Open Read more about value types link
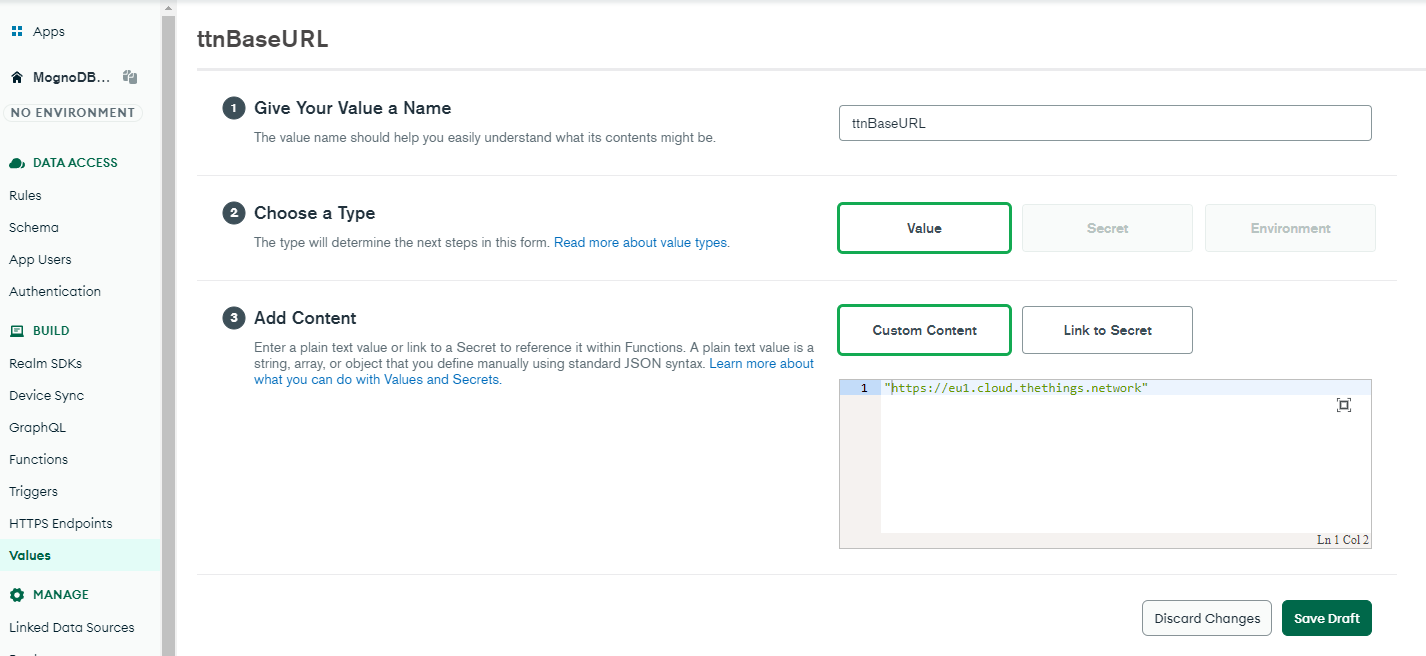The width and height of the screenshot is (1426, 656). tap(641, 242)
